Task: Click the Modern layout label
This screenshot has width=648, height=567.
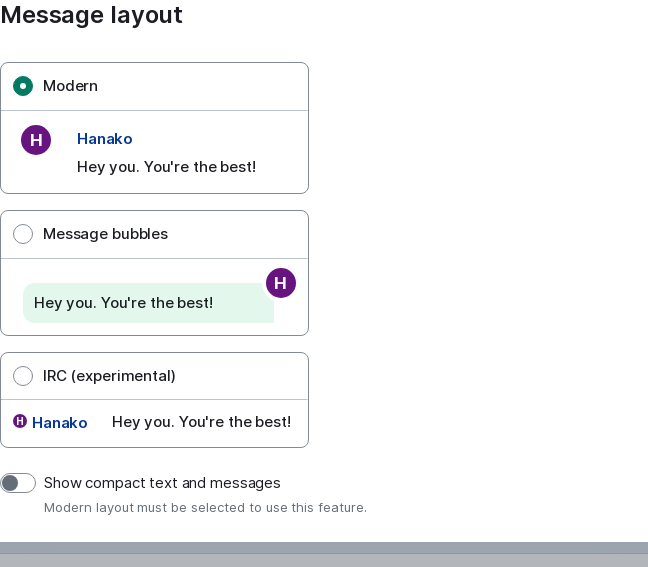Action: [x=70, y=86]
